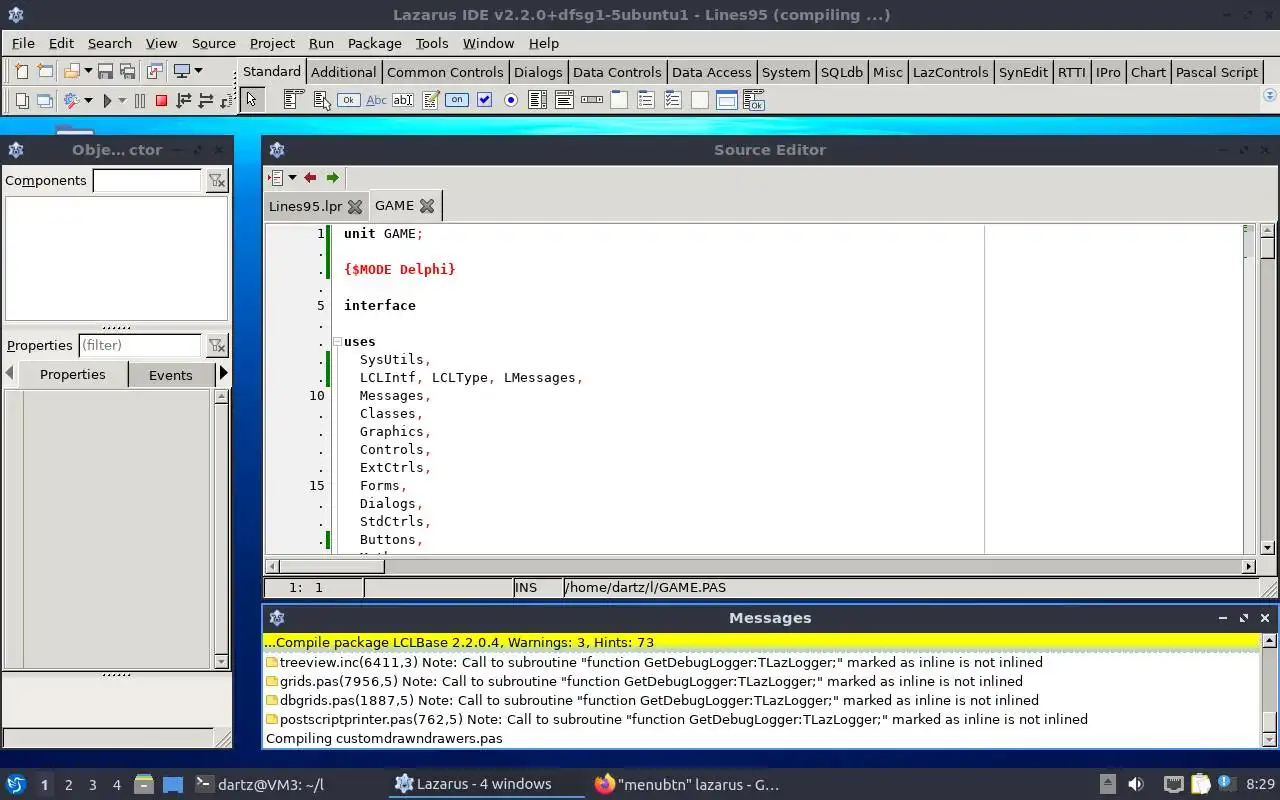Viewport: 1280px width, 800px height.
Task: Pick the TButton (Ok) component icon
Action: point(348,100)
